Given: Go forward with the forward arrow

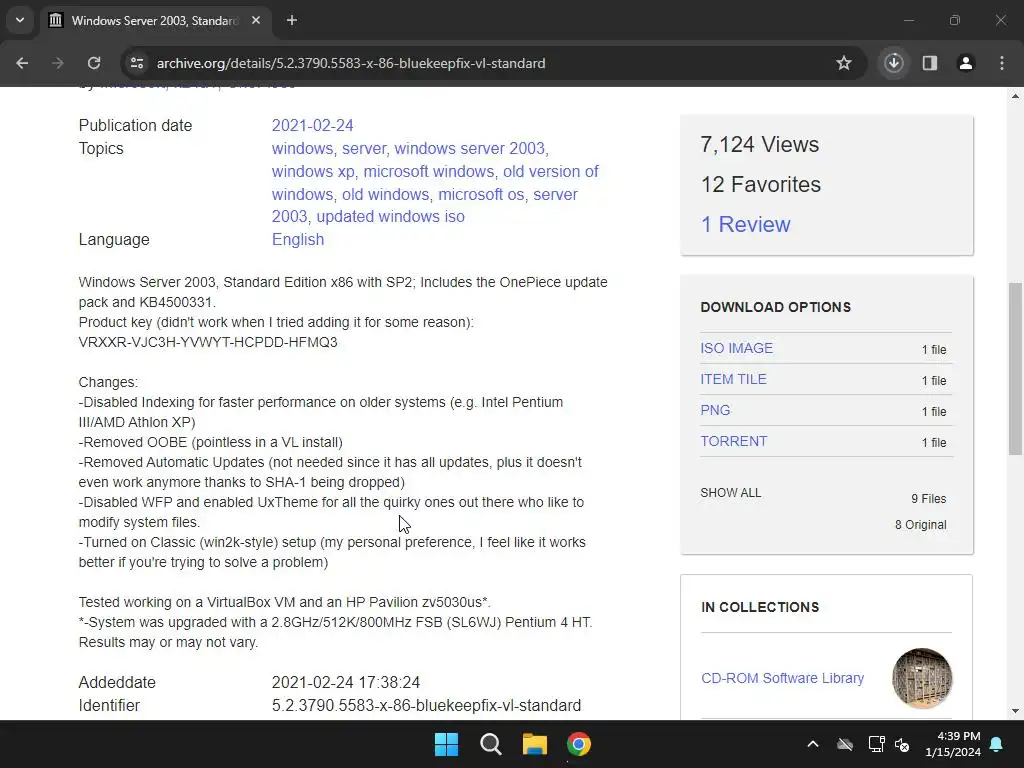Looking at the screenshot, I should tap(57, 63).
